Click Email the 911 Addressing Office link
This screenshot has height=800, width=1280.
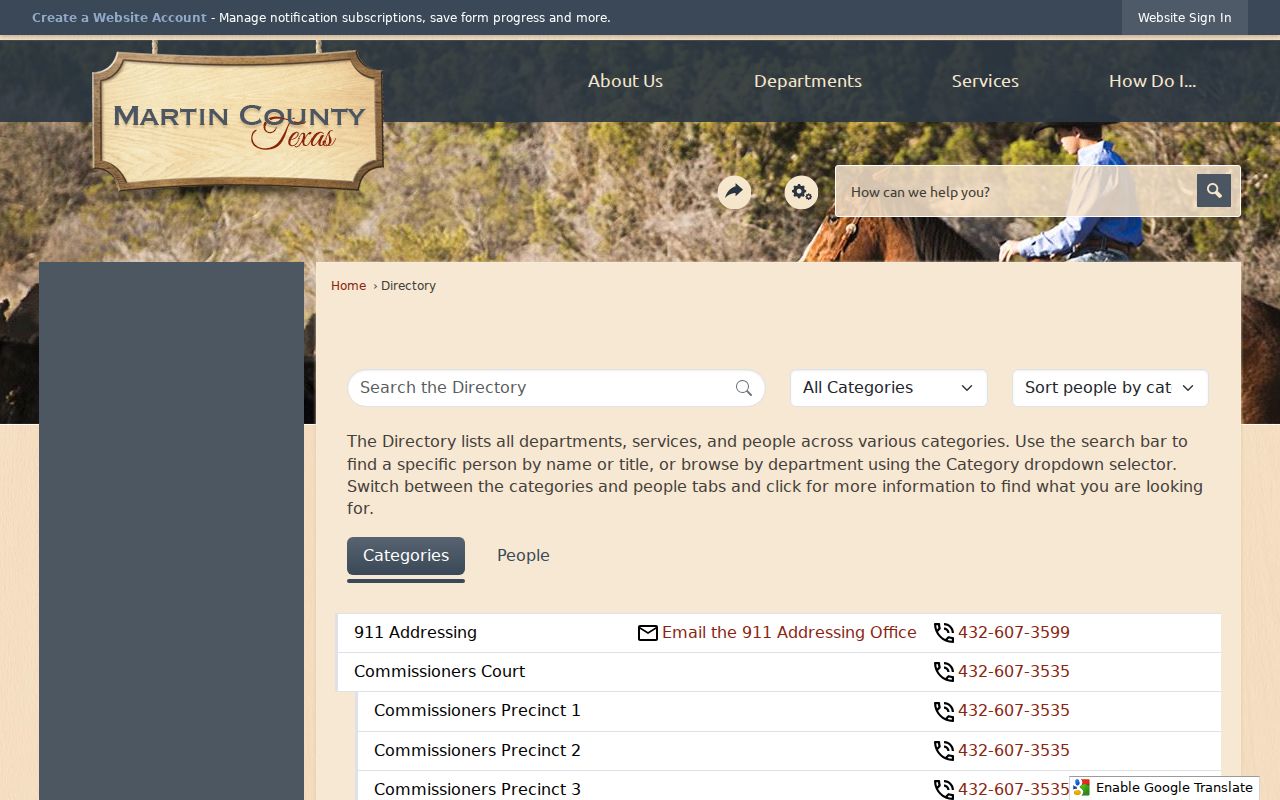[x=789, y=633]
